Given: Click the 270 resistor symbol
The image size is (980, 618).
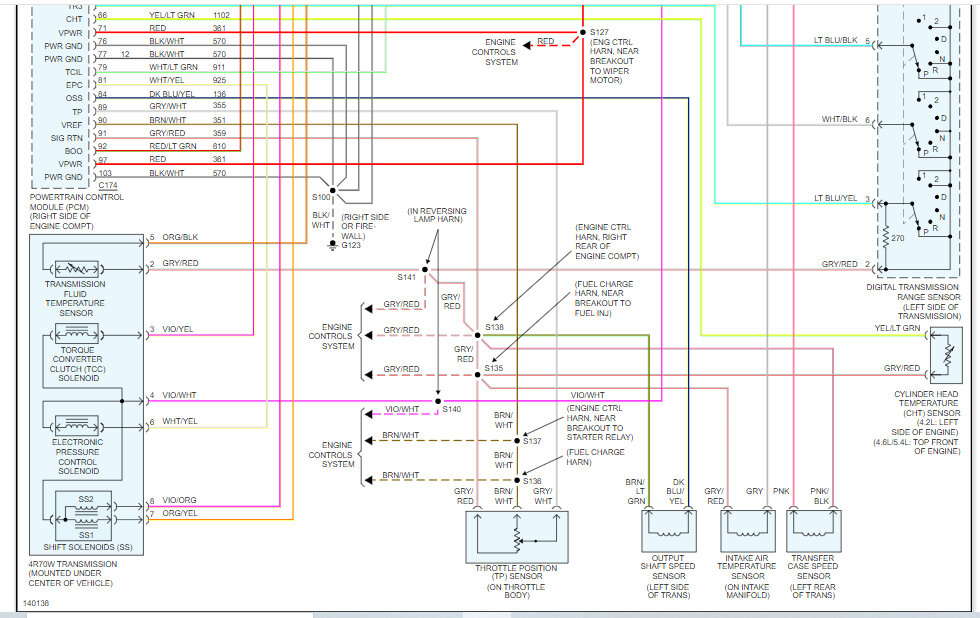Looking at the screenshot, I should click(x=886, y=237).
